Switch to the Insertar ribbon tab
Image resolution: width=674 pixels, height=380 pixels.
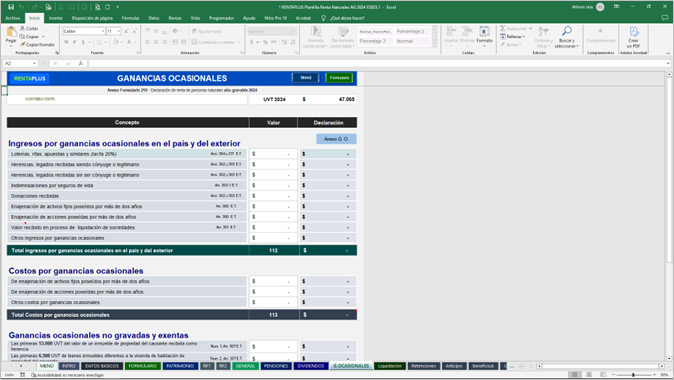pos(55,18)
